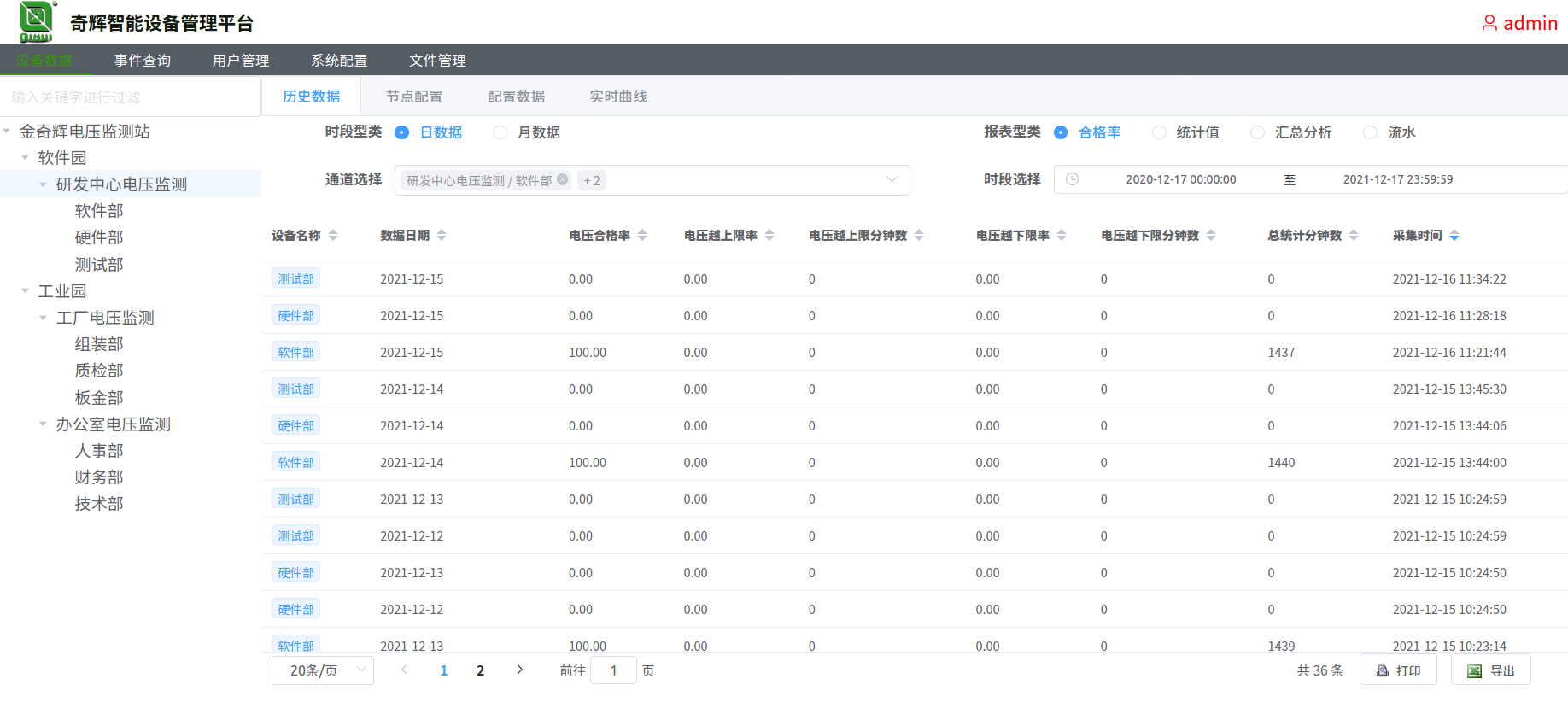Viewport: 1568px width, 708px height.
Task: Select 质检部 in the tree
Action: 99,371
